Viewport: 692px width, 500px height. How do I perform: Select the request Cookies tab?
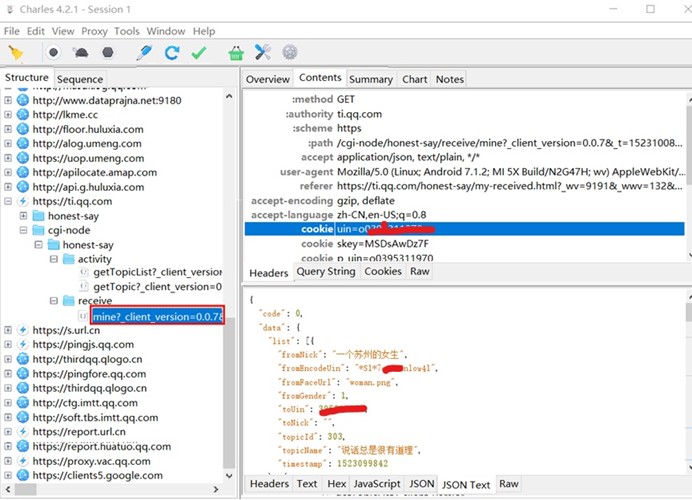(383, 271)
